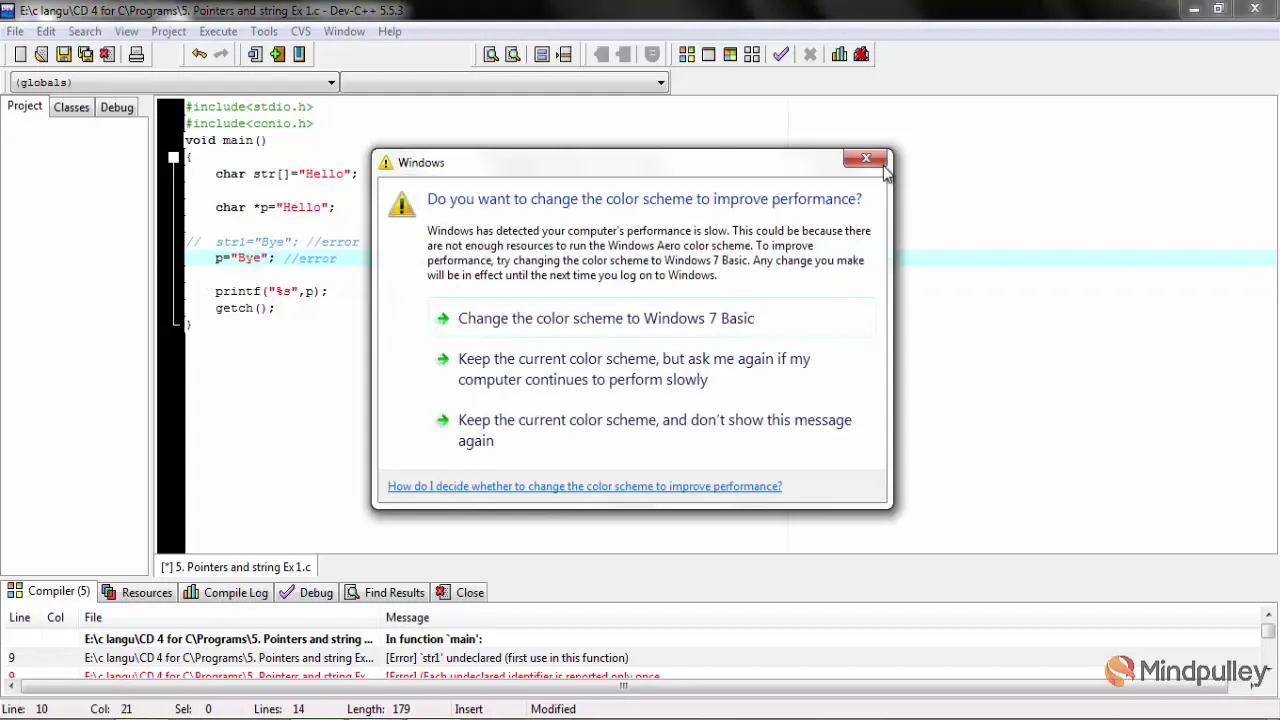Open the empty members dropdown
The height and width of the screenshot is (720, 1280).
click(504, 82)
